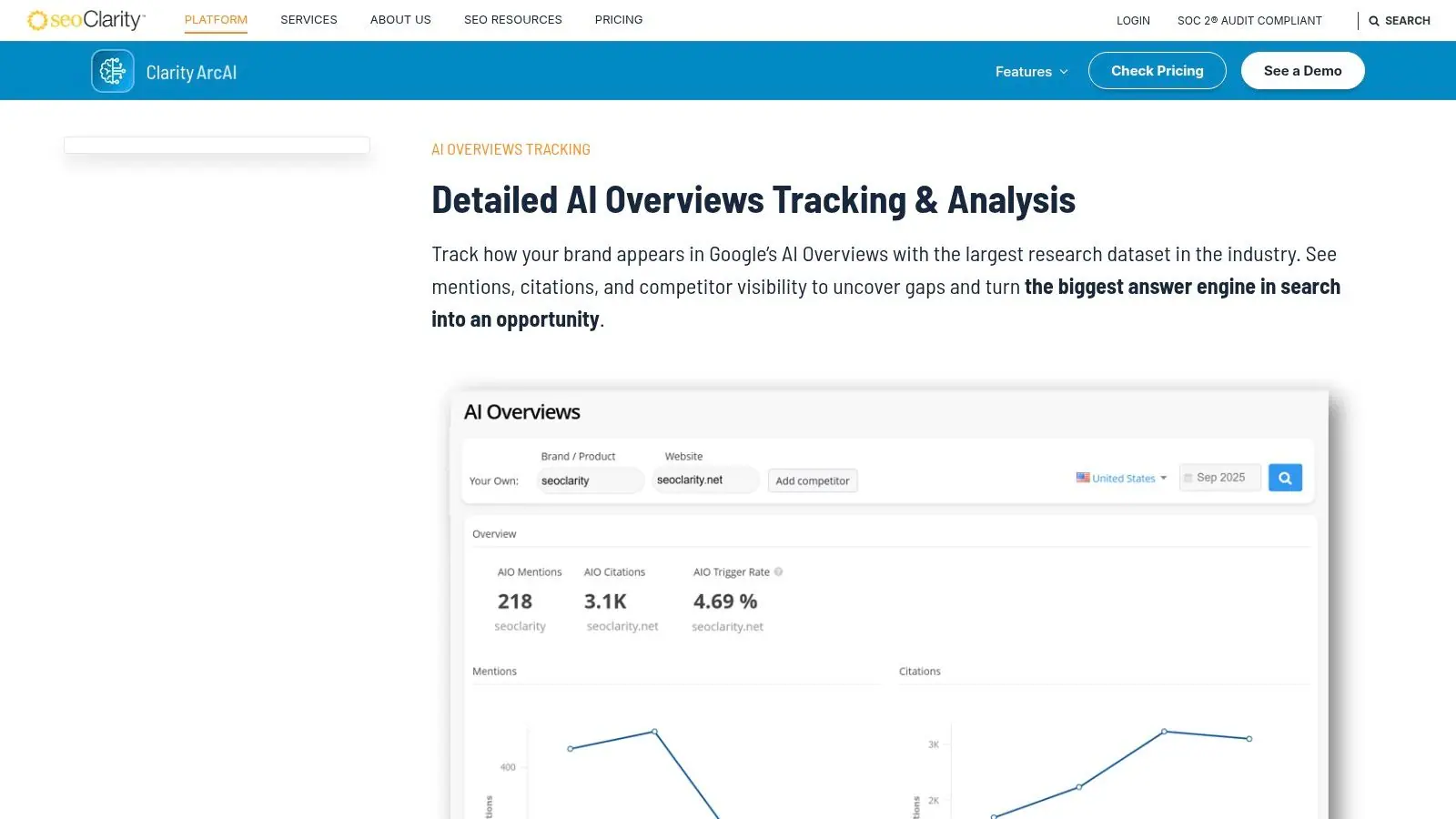Click the Login link

pyautogui.click(x=1133, y=21)
